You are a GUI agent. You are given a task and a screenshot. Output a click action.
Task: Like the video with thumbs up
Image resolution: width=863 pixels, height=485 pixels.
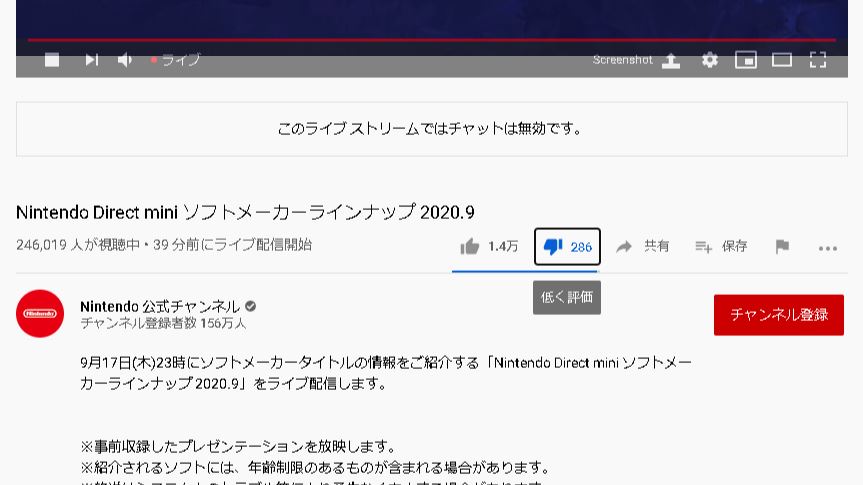(x=470, y=247)
